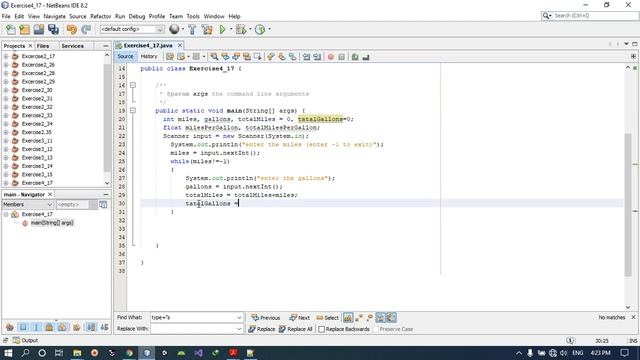
Task: Click the Previous button in find bar
Action: (265, 318)
